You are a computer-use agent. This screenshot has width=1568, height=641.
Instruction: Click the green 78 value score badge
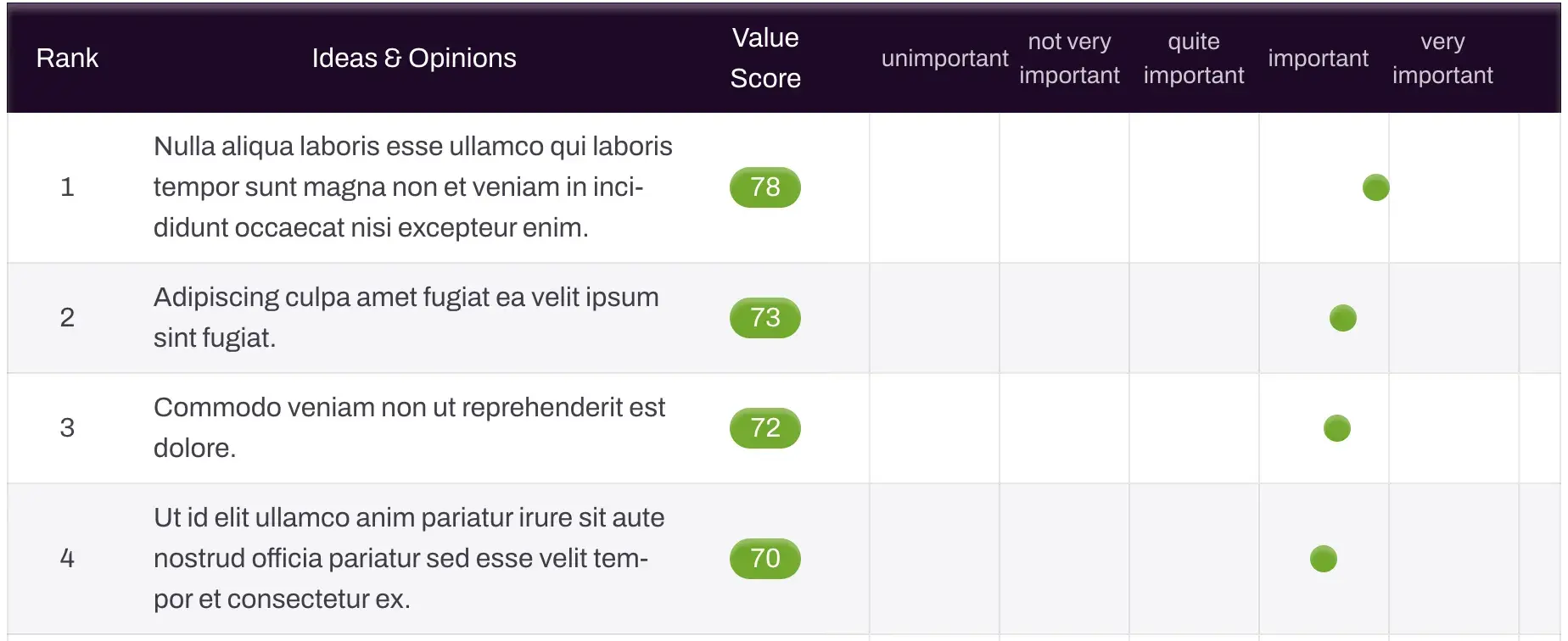(x=764, y=187)
